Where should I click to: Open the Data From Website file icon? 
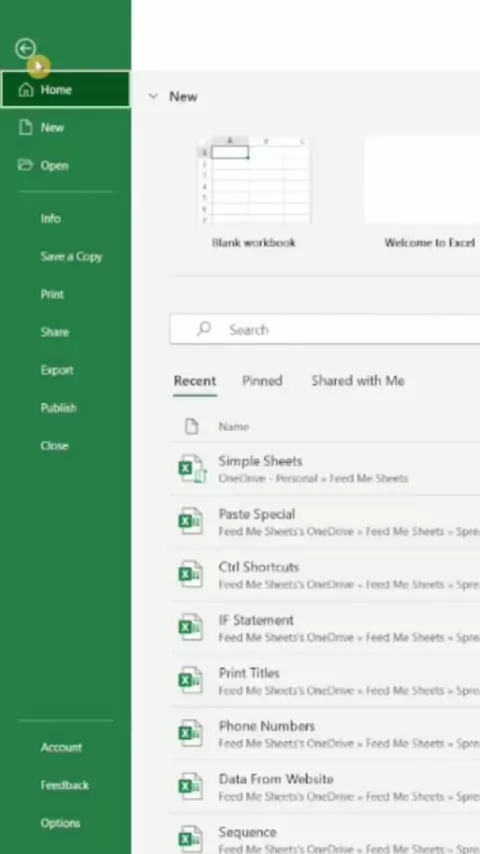[191, 786]
